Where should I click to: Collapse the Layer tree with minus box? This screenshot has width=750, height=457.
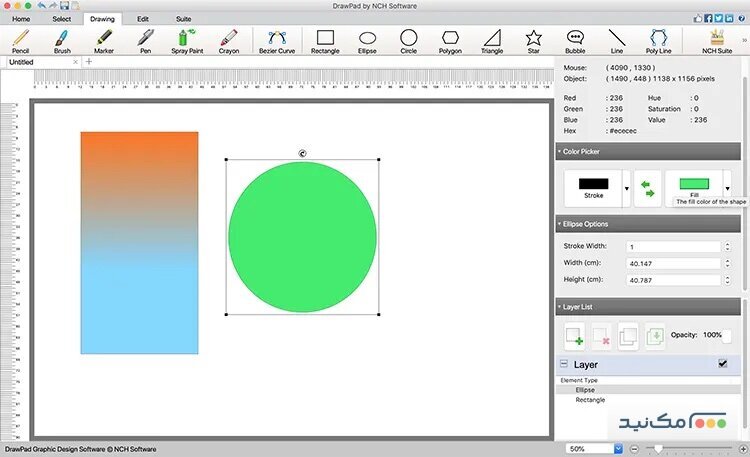pos(564,364)
